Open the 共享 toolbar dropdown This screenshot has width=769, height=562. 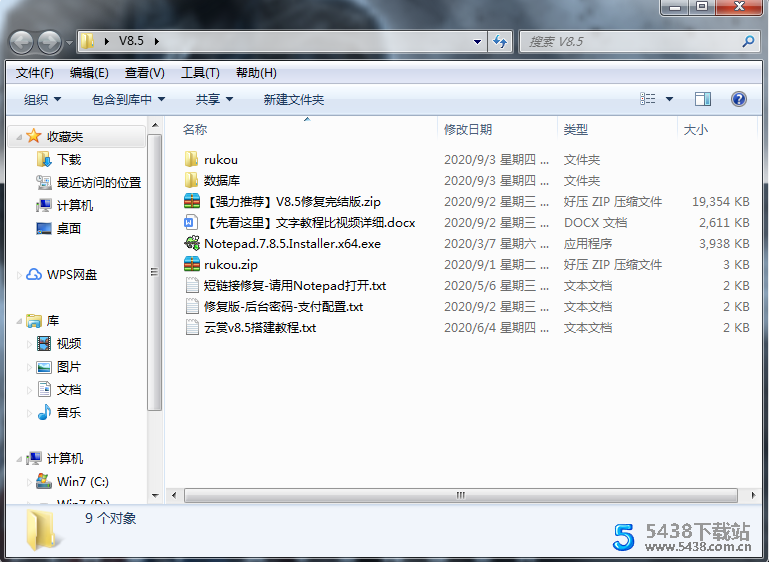point(214,100)
